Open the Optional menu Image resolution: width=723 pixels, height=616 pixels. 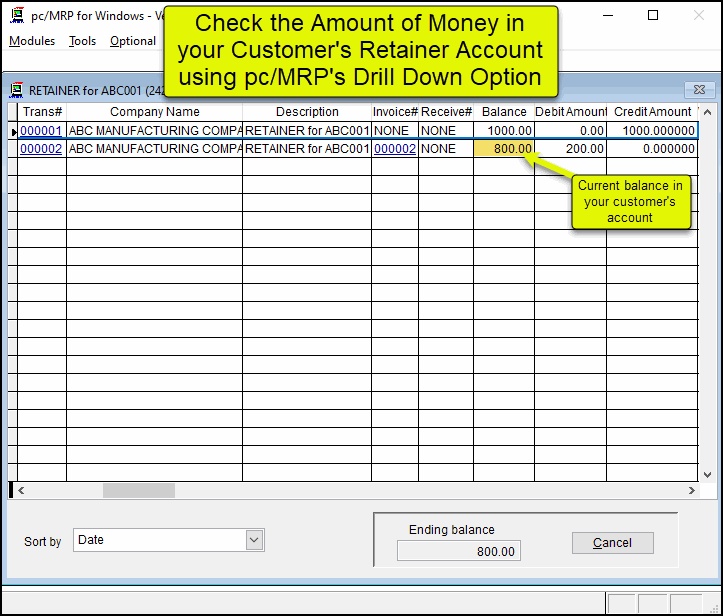(133, 41)
